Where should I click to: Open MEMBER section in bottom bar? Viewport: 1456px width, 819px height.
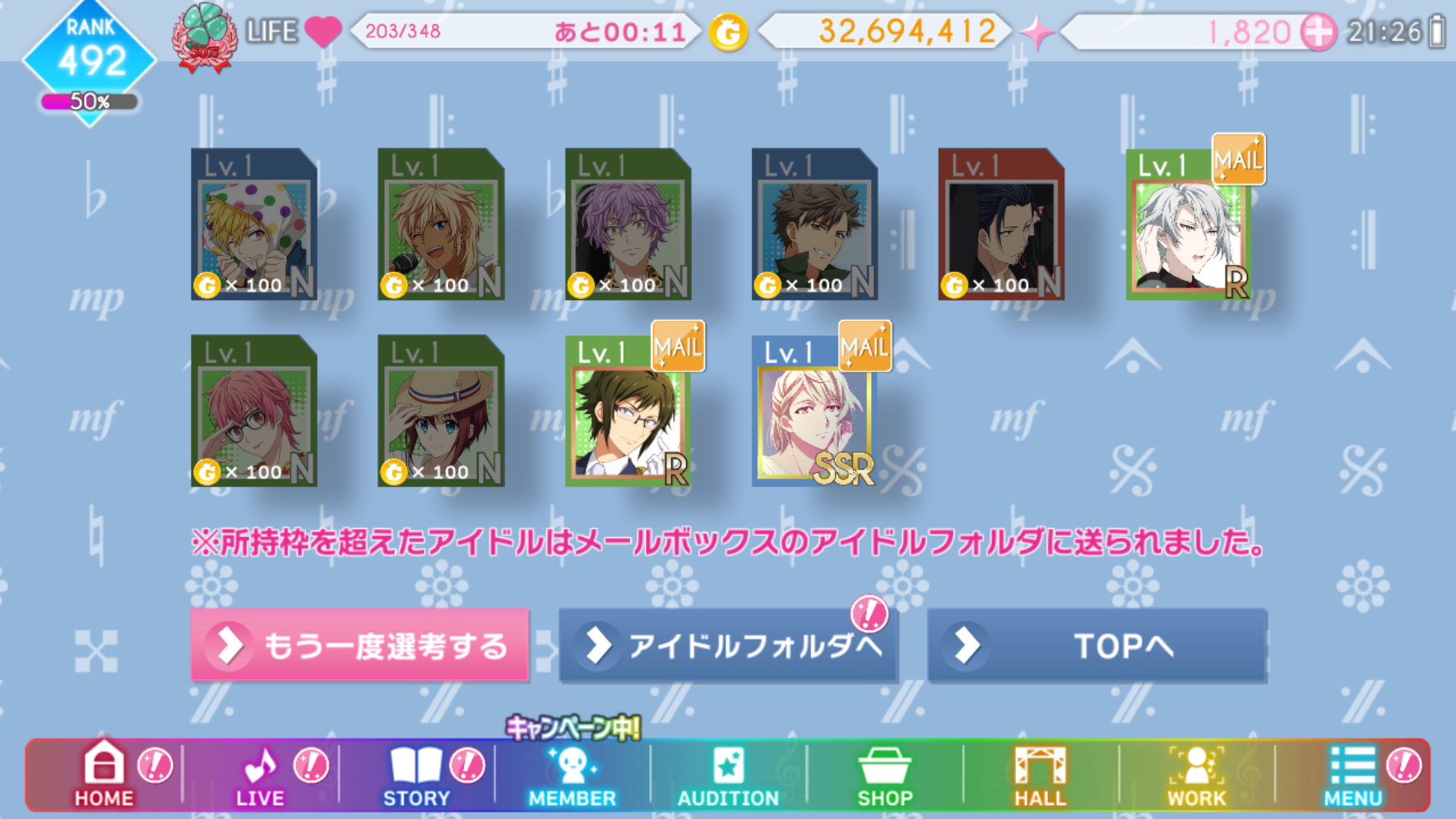click(572, 775)
